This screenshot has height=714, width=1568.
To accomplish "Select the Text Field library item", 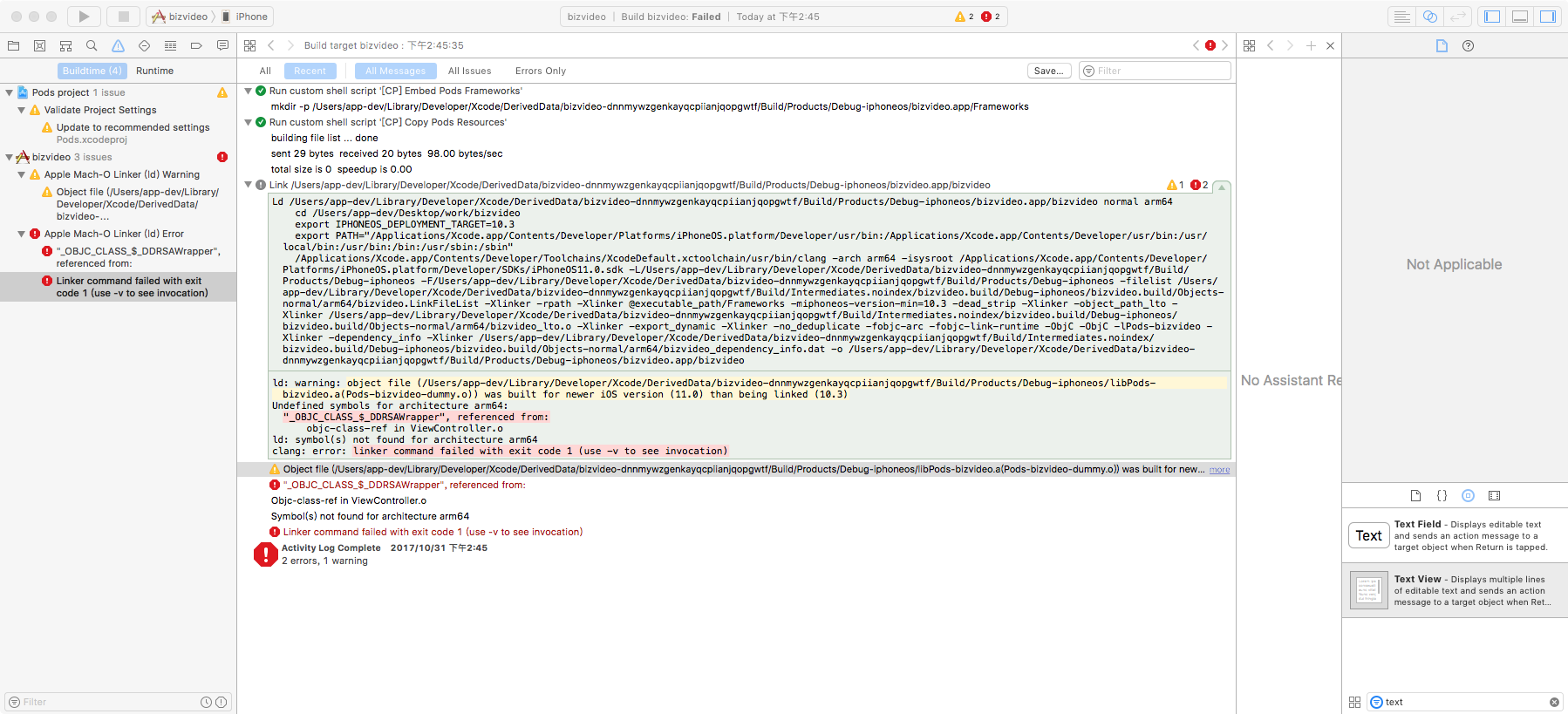I will [1455, 535].
